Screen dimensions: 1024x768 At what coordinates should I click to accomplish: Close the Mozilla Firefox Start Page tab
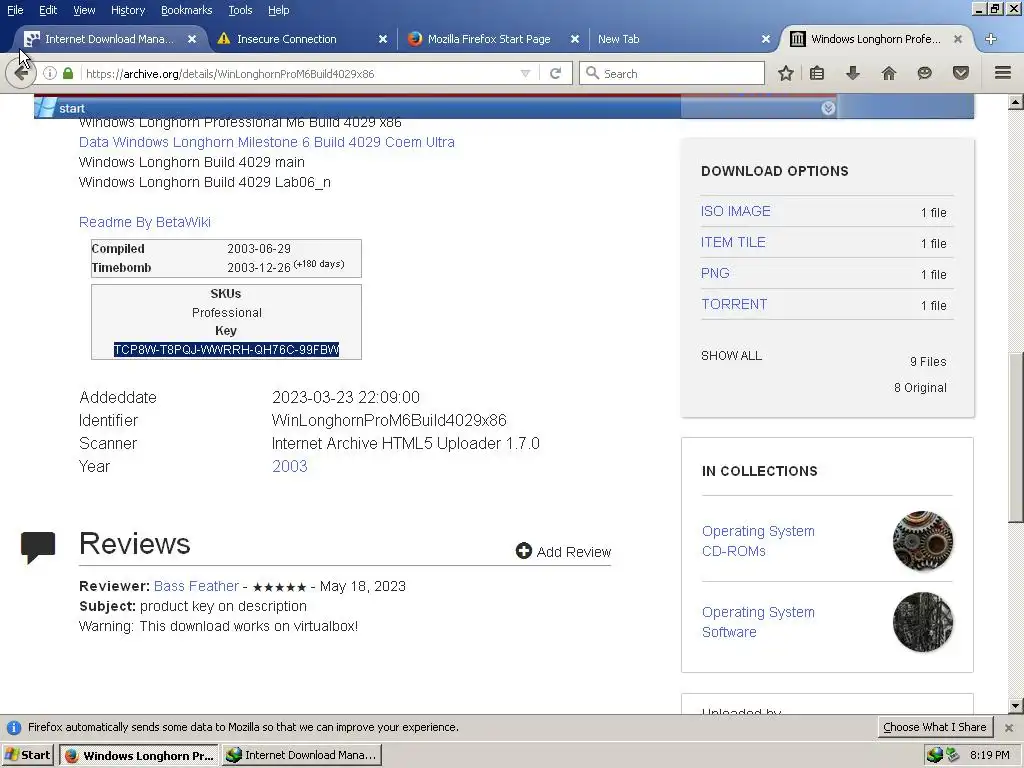tap(575, 39)
